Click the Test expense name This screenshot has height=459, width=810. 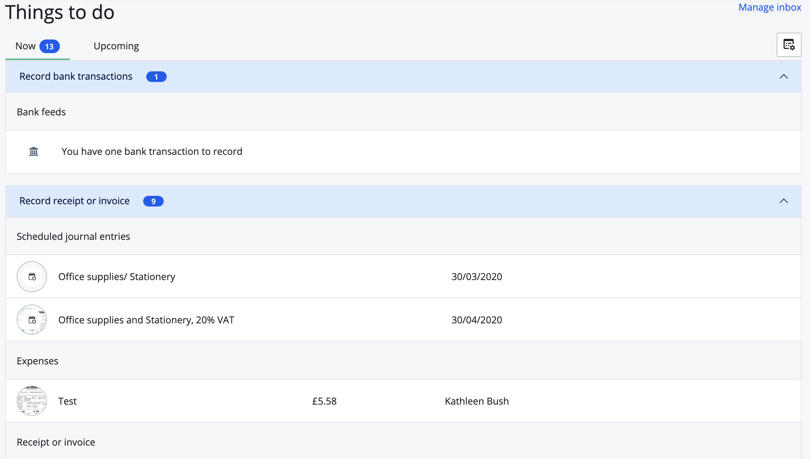pyautogui.click(x=67, y=401)
